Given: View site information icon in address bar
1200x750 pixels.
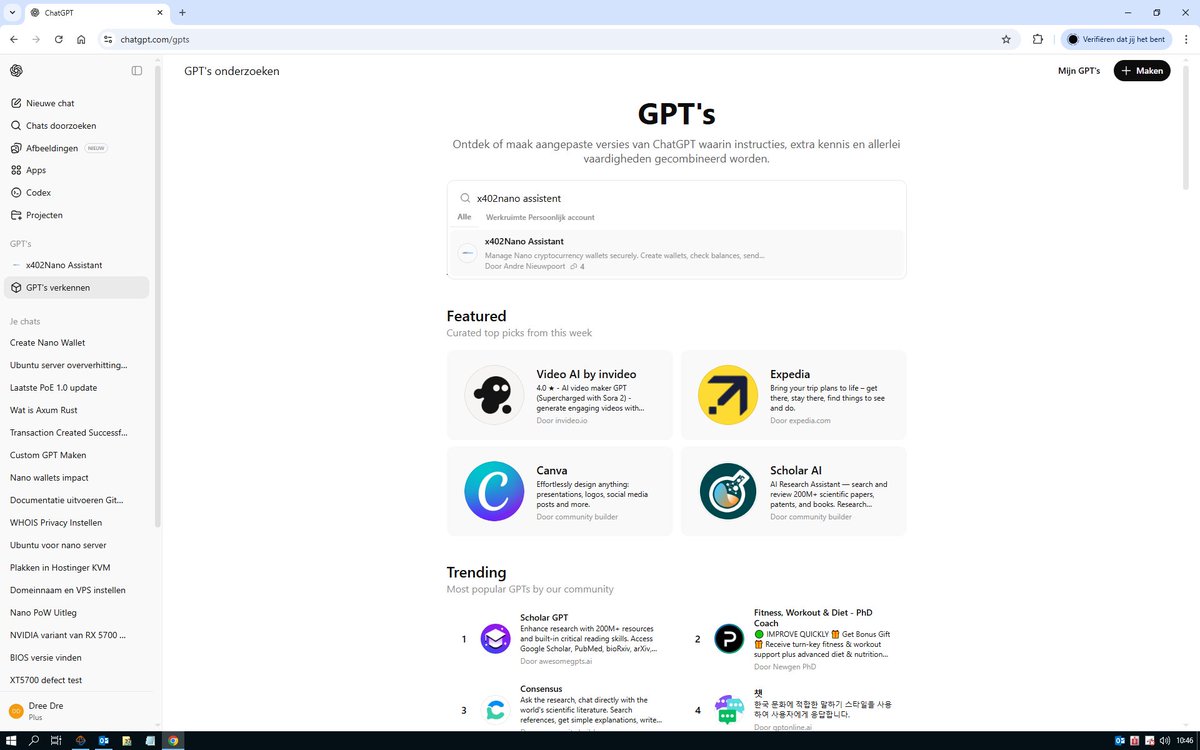Looking at the screenshot, I should pos(108,39).
